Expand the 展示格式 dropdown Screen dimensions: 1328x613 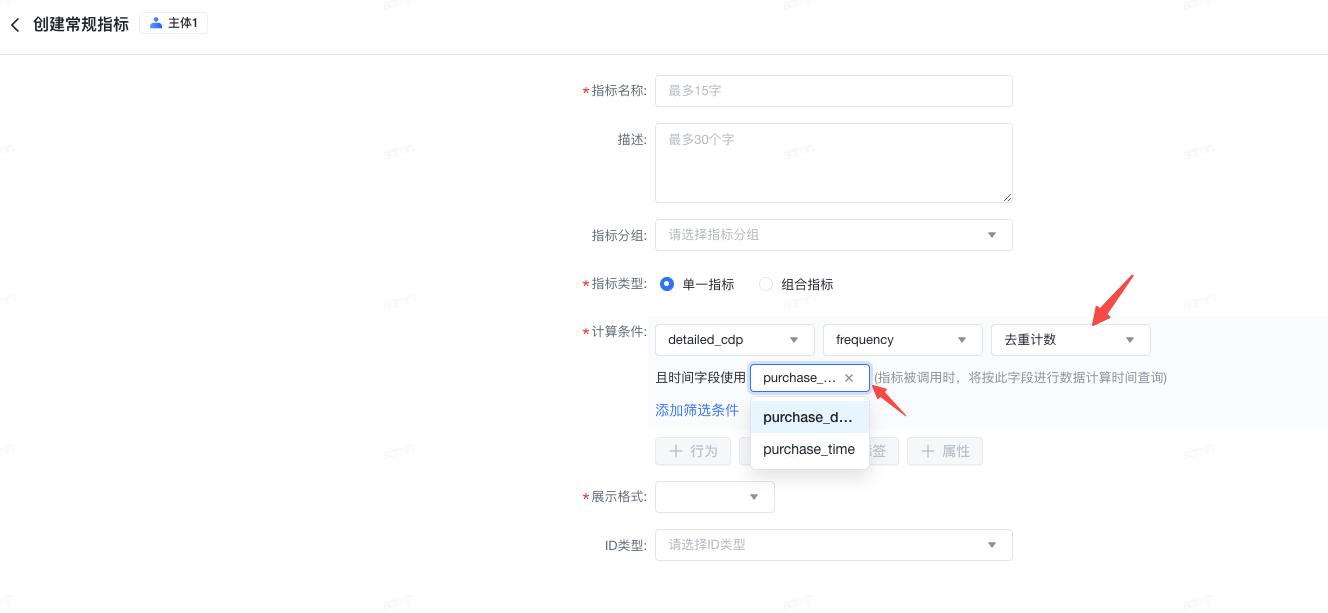tap(714, 497)
